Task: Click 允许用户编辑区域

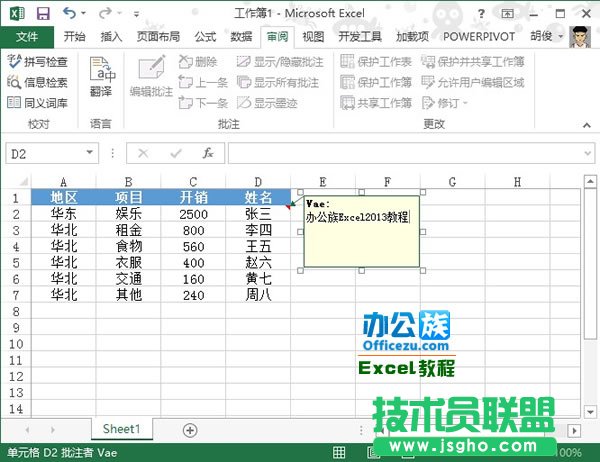Action: pyautogui.click(x=473, y=82)
